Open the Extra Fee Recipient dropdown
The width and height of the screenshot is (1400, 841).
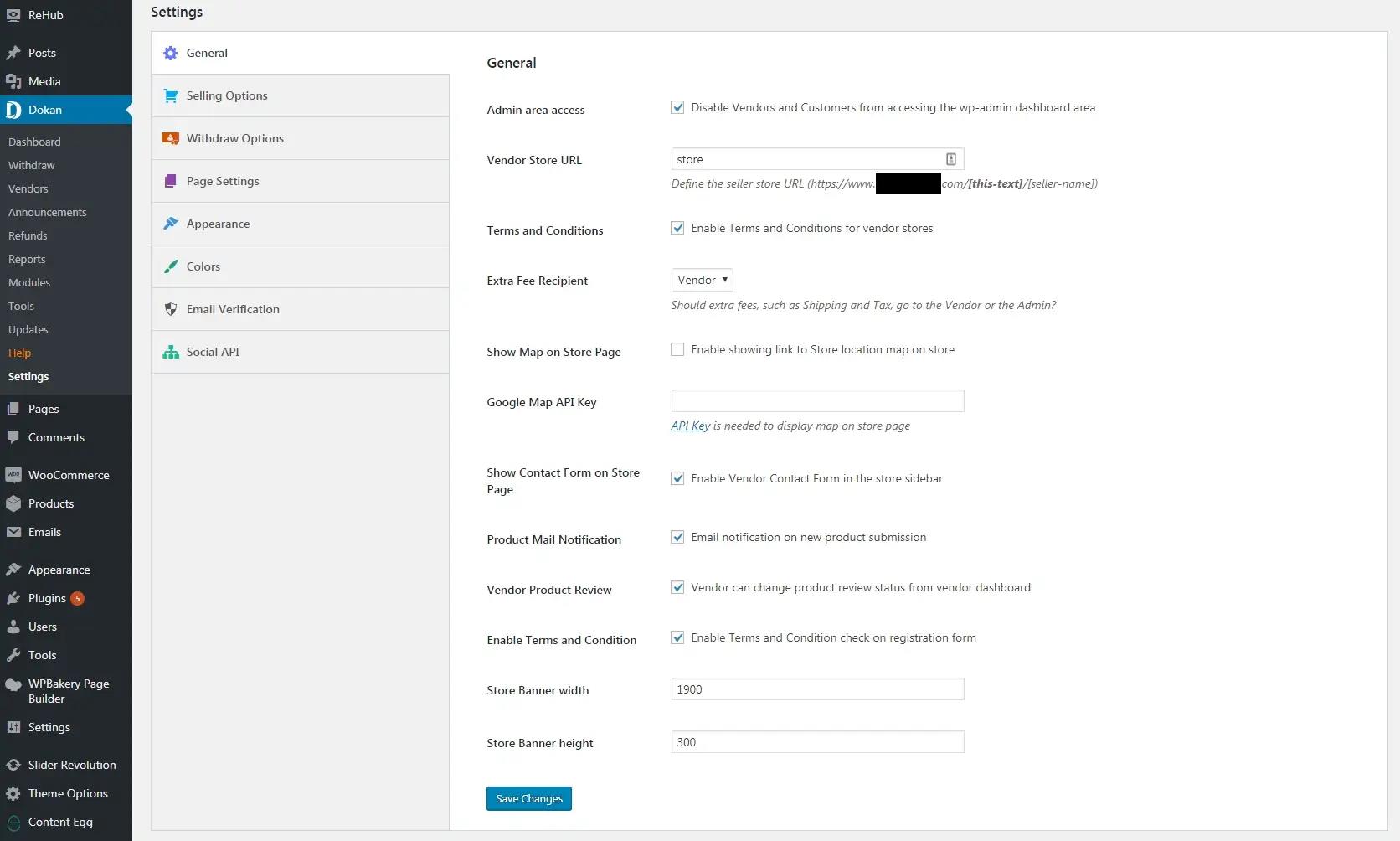702,280
